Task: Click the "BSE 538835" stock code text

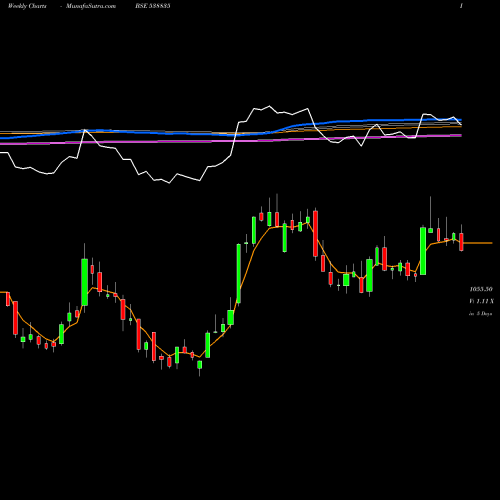Action: [x=153, y=6]
